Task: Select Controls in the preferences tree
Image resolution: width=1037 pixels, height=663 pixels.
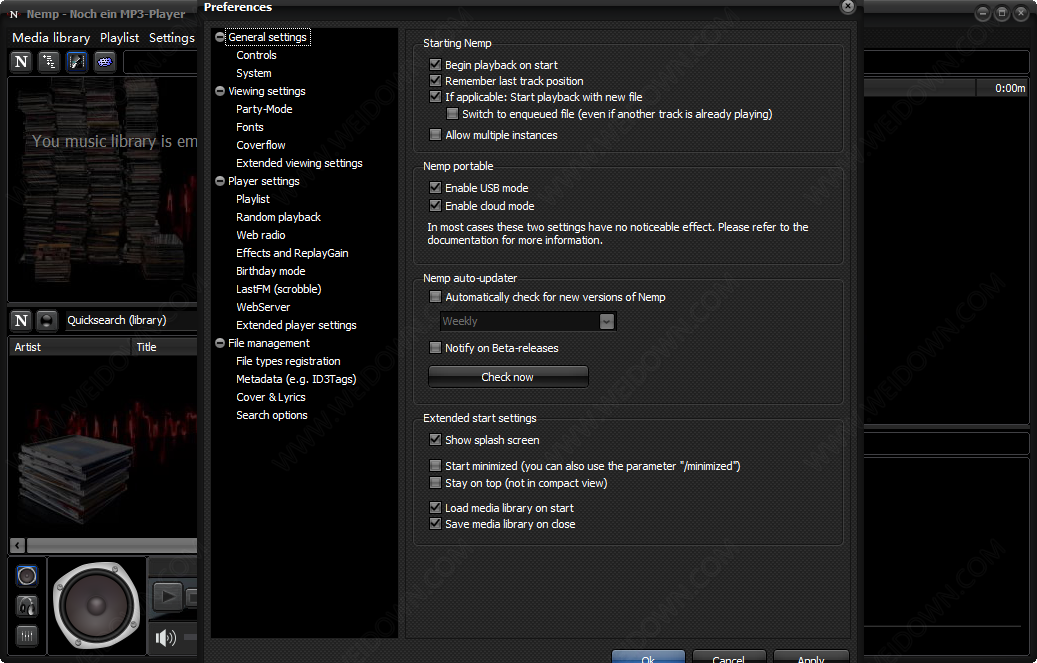Action: click(256, 56)
